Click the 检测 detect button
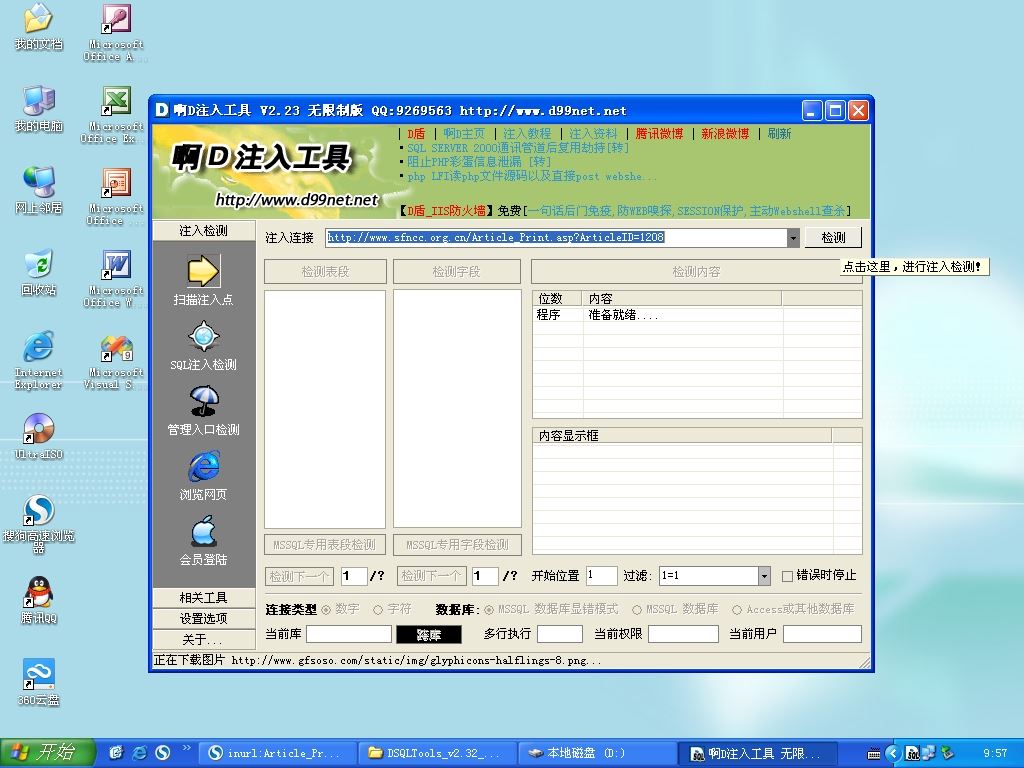The image size is (1024, 768). pyautogui.click(x=833, y=238)
